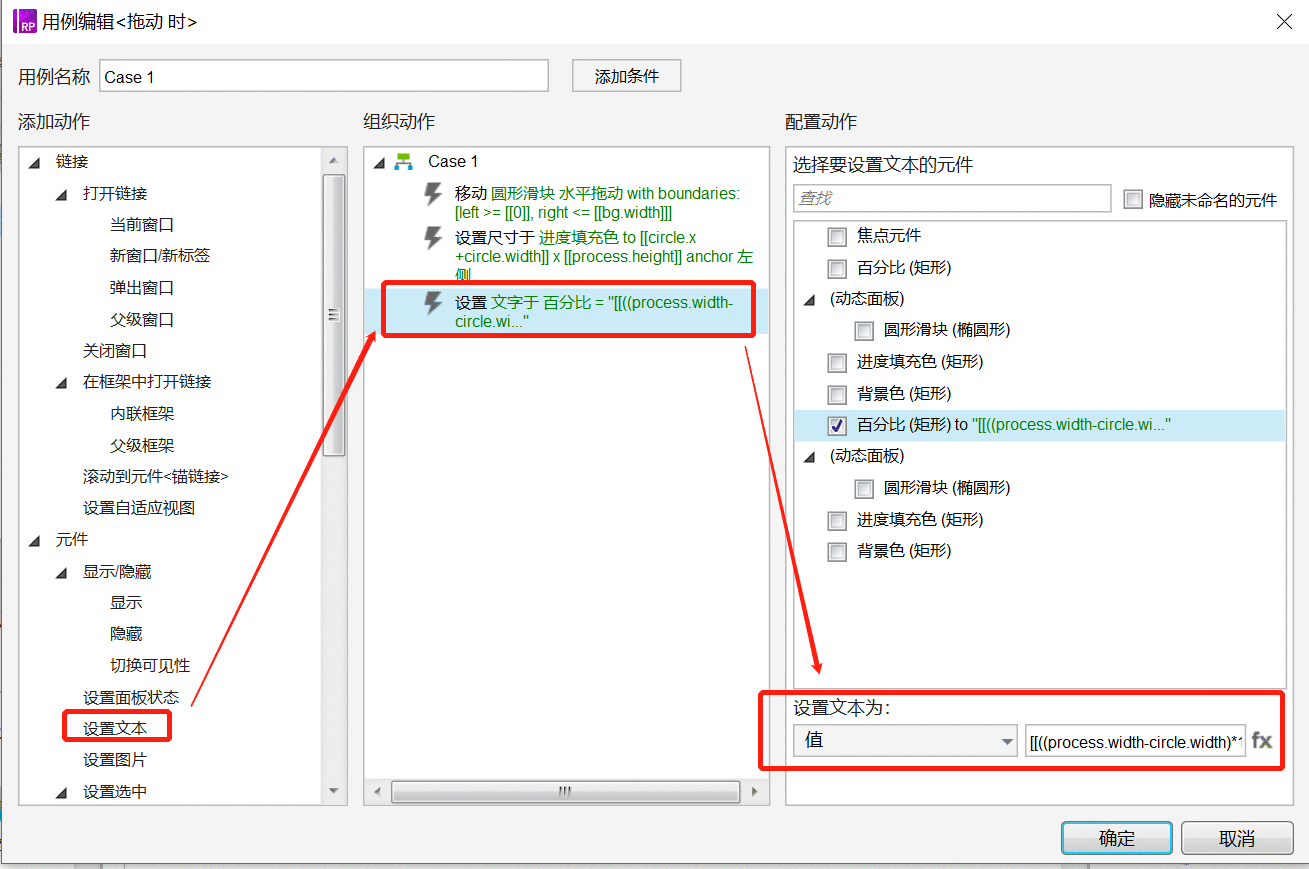
Task: Click the Case 1 tree node icon
Action: [404, 161]
